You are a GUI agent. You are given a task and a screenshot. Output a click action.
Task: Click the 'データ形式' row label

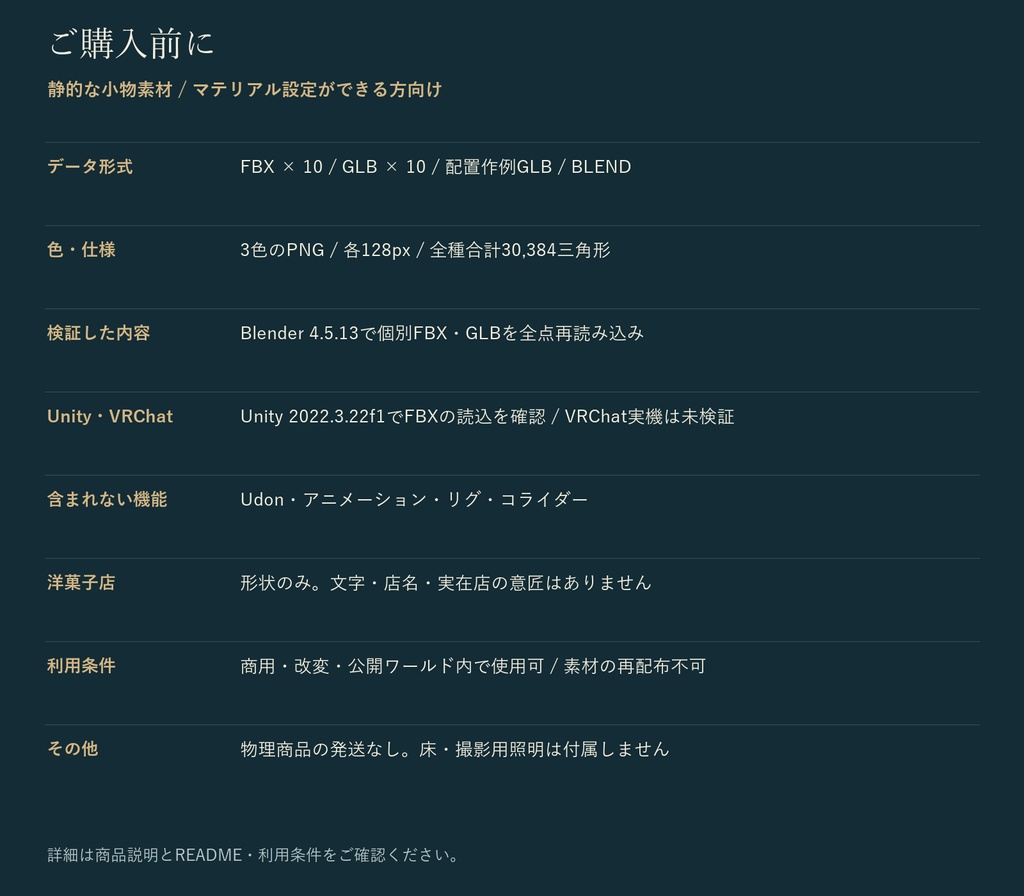[90, 167]
